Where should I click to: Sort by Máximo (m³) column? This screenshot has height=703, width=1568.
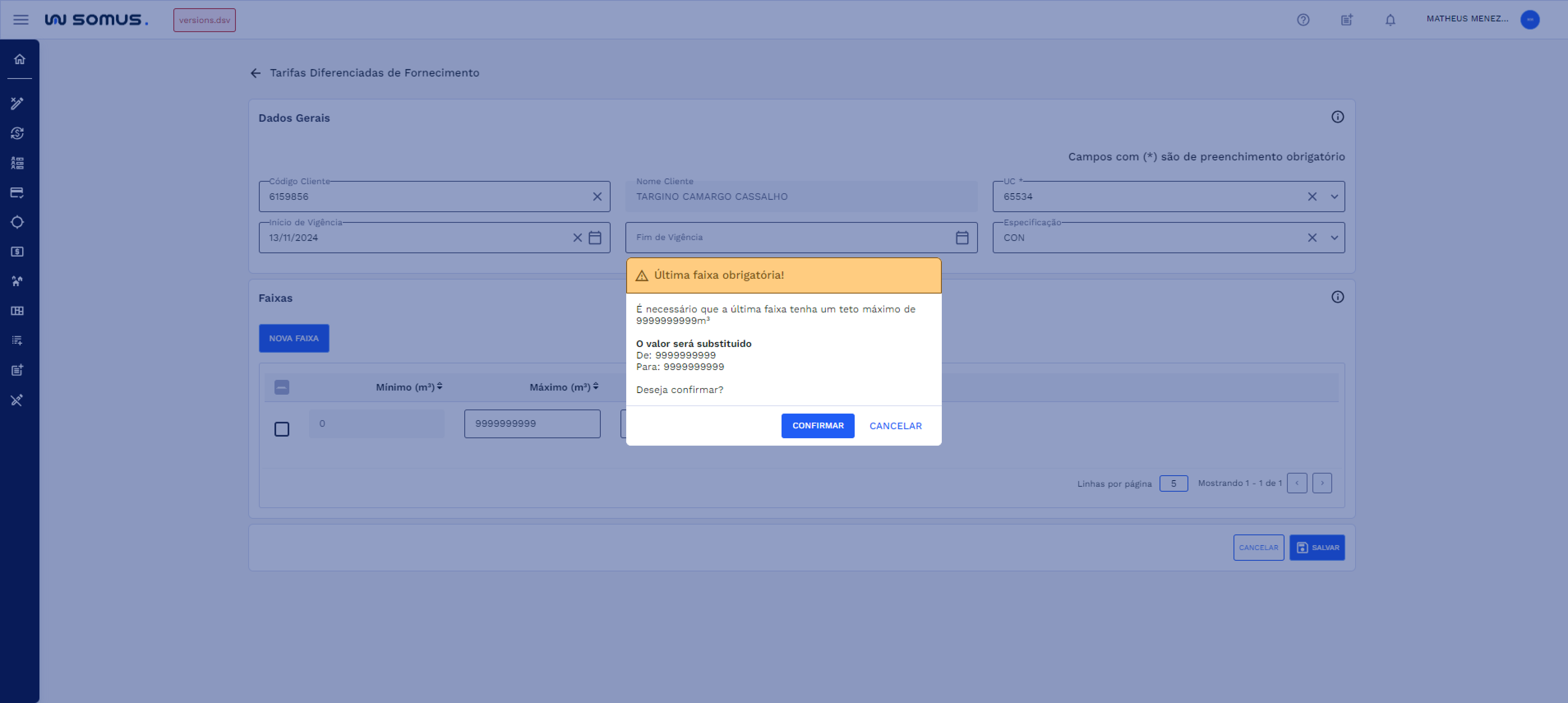coord(596,387)
